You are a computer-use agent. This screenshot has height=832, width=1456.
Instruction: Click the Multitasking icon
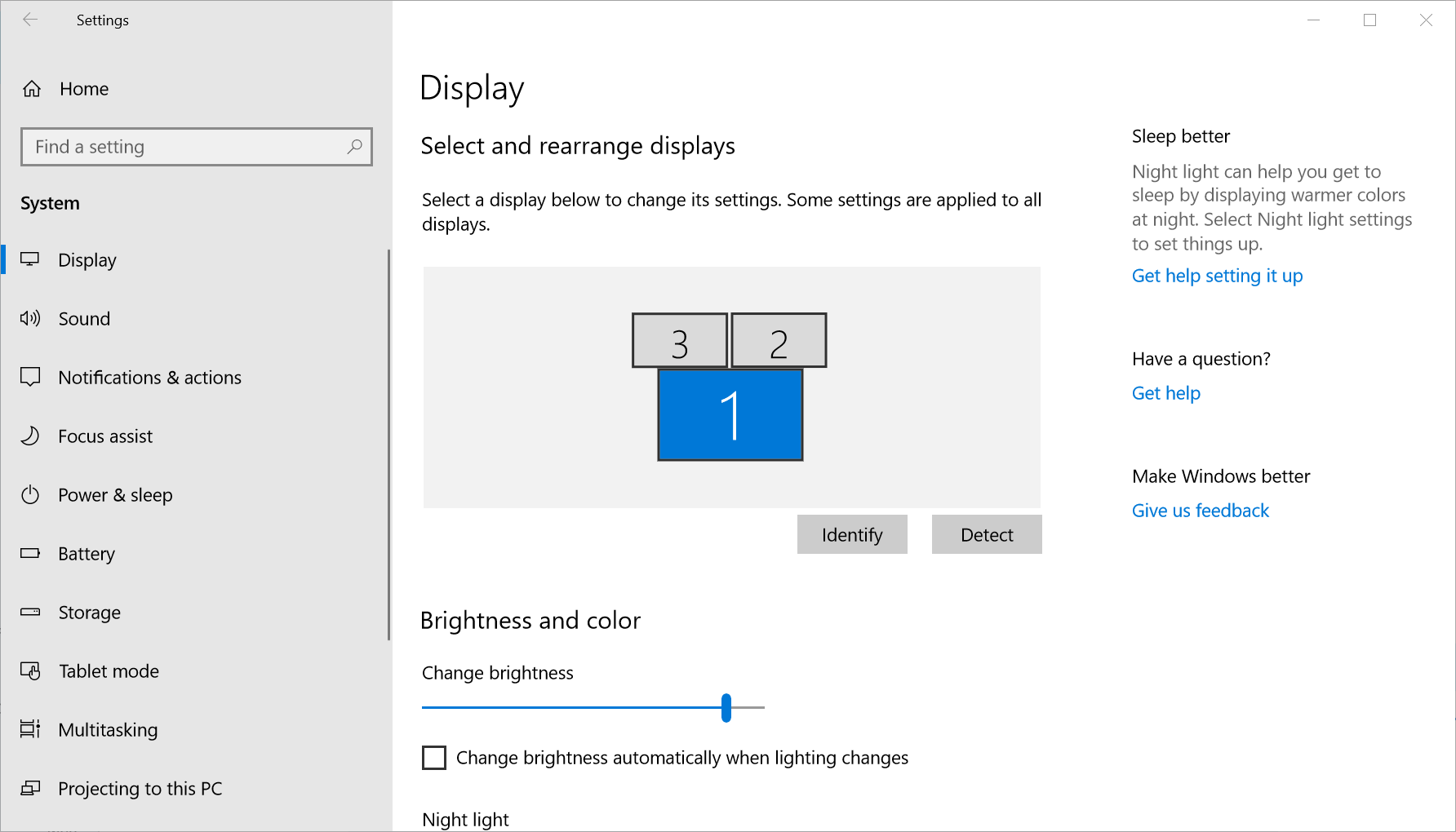pos(30,730)
